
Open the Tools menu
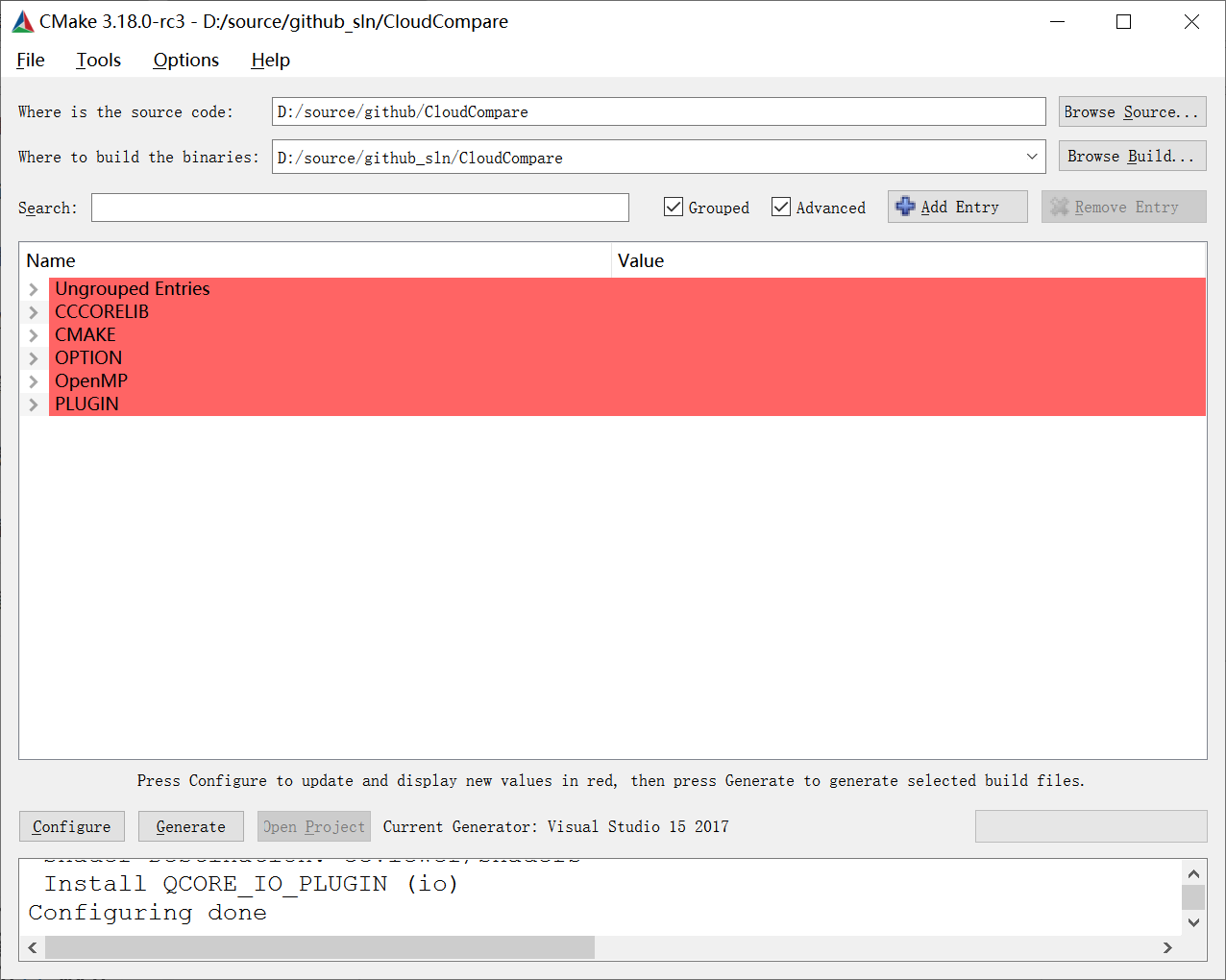pyautogui.click(x=98, y=60)
